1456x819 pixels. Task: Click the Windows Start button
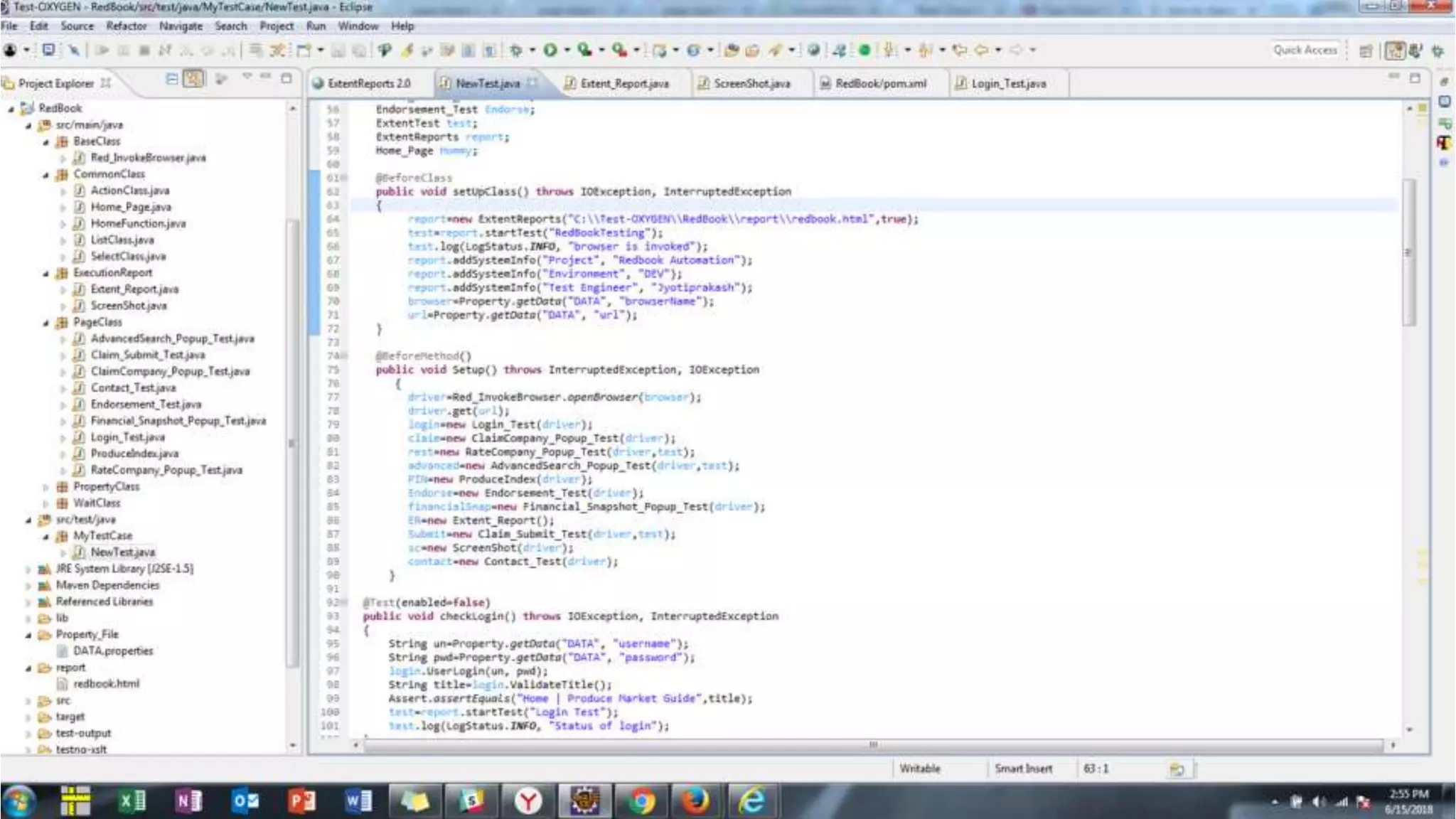point(19,801)
